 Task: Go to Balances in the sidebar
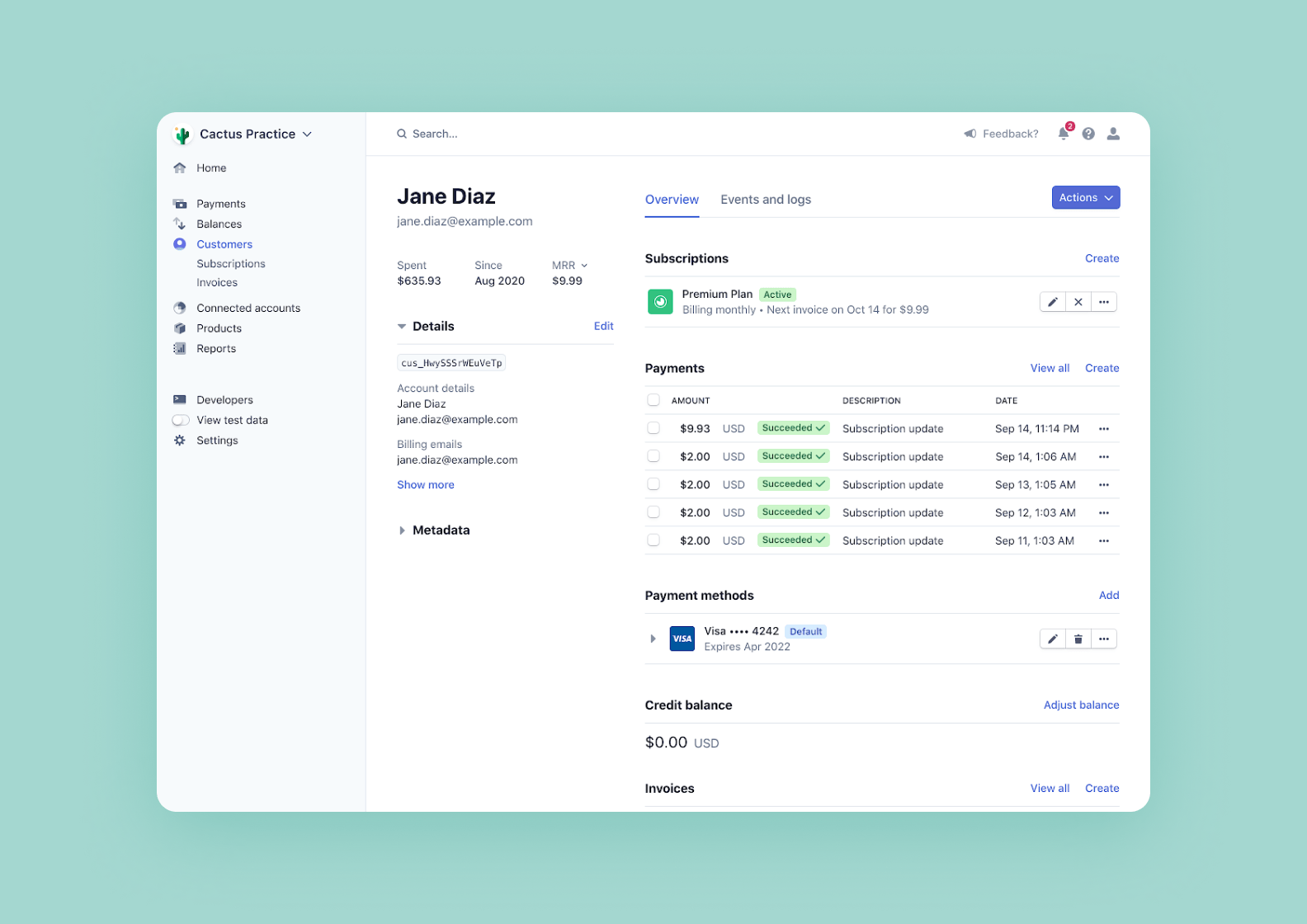(219, 224)
